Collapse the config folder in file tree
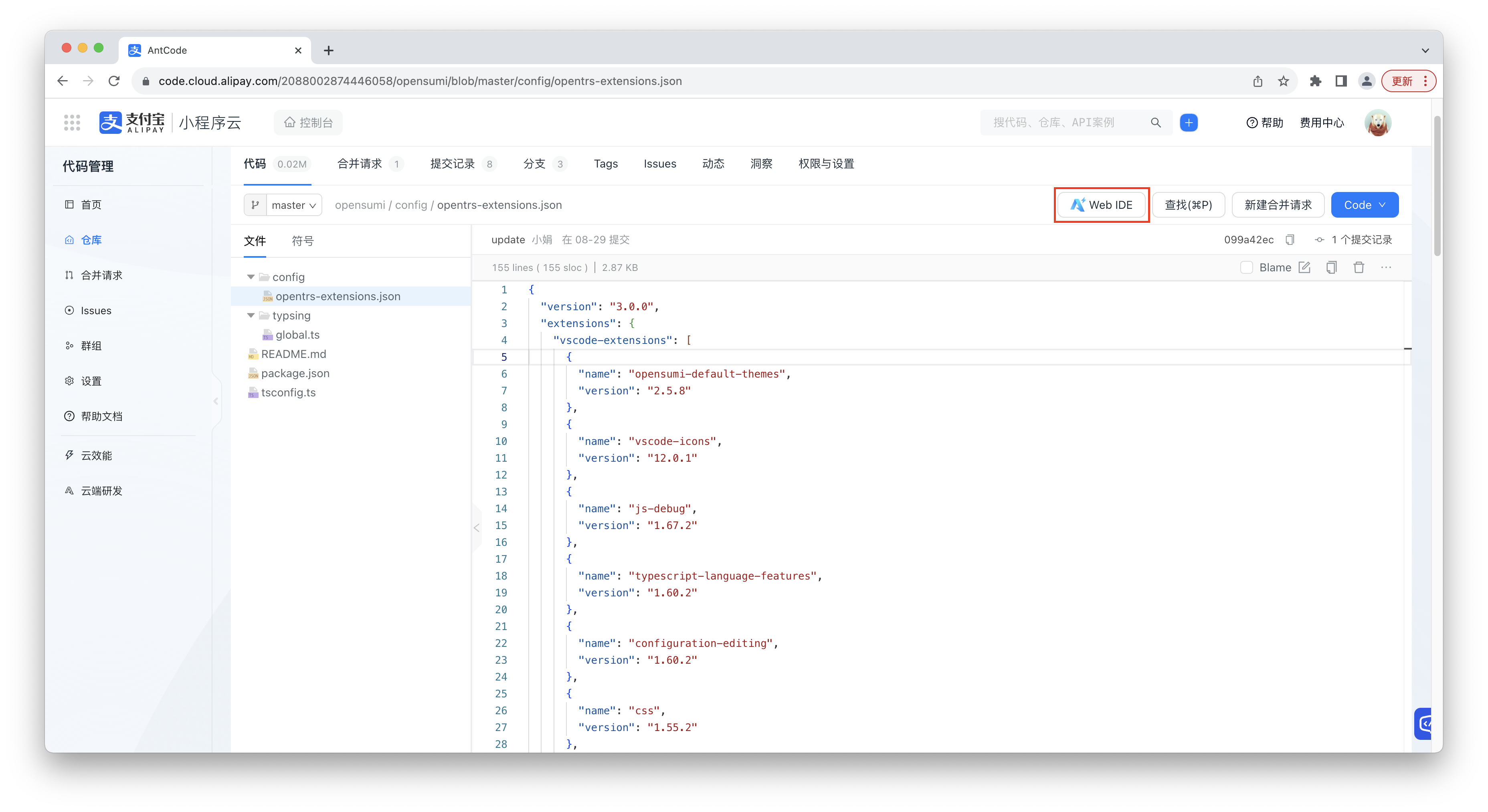 point(251,277)
